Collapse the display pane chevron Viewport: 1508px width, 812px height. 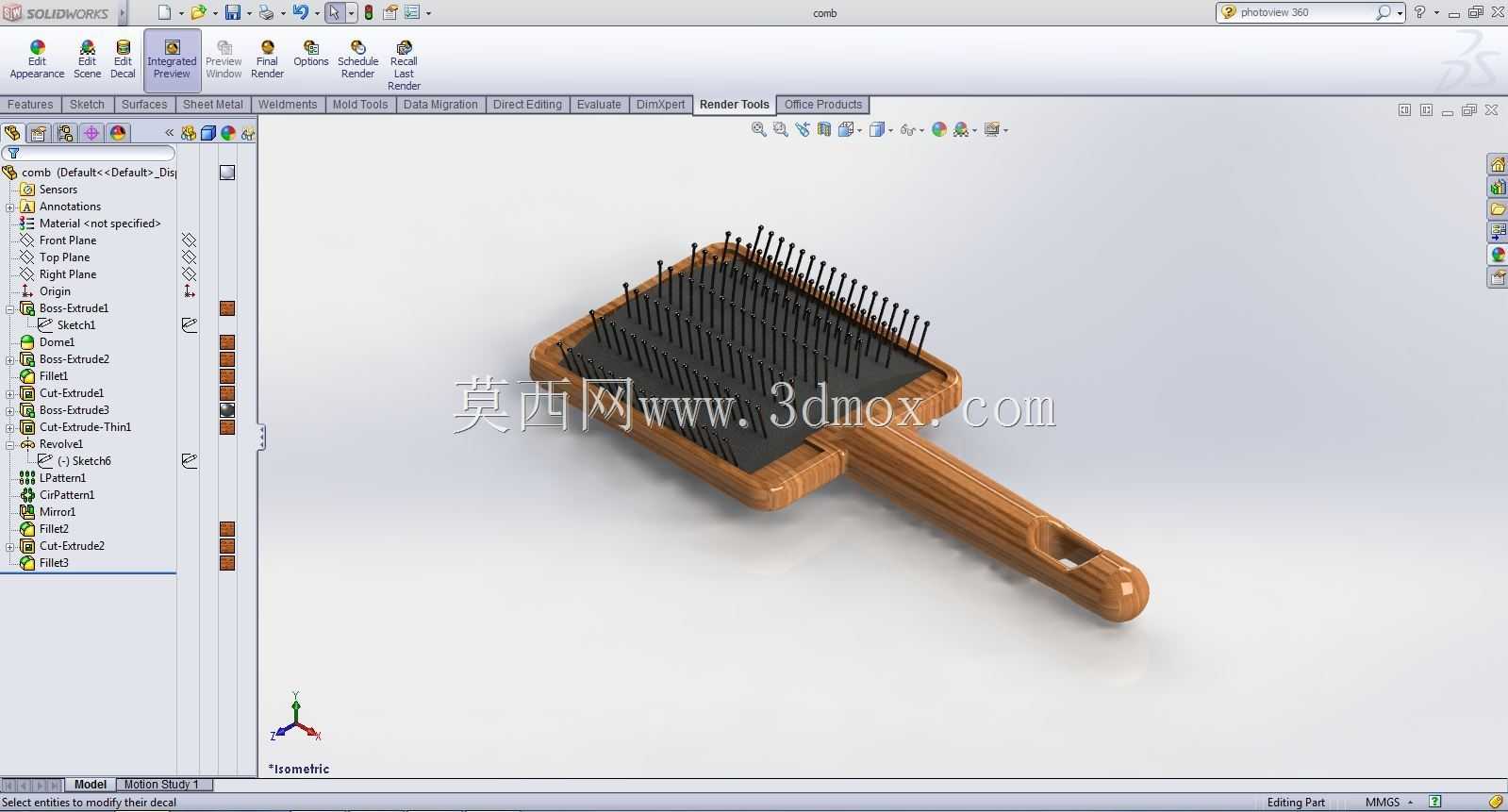pyautogui.click(x=170, y=133)
